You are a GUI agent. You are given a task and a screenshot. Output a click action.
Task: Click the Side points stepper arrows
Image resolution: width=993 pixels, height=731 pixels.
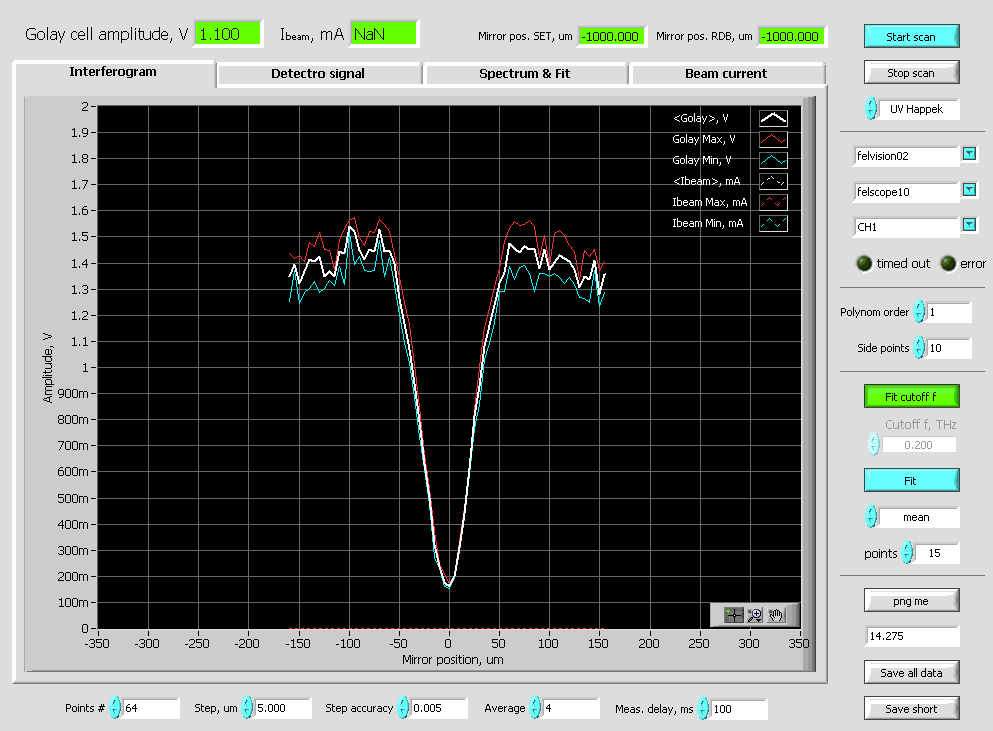[920, 348]
